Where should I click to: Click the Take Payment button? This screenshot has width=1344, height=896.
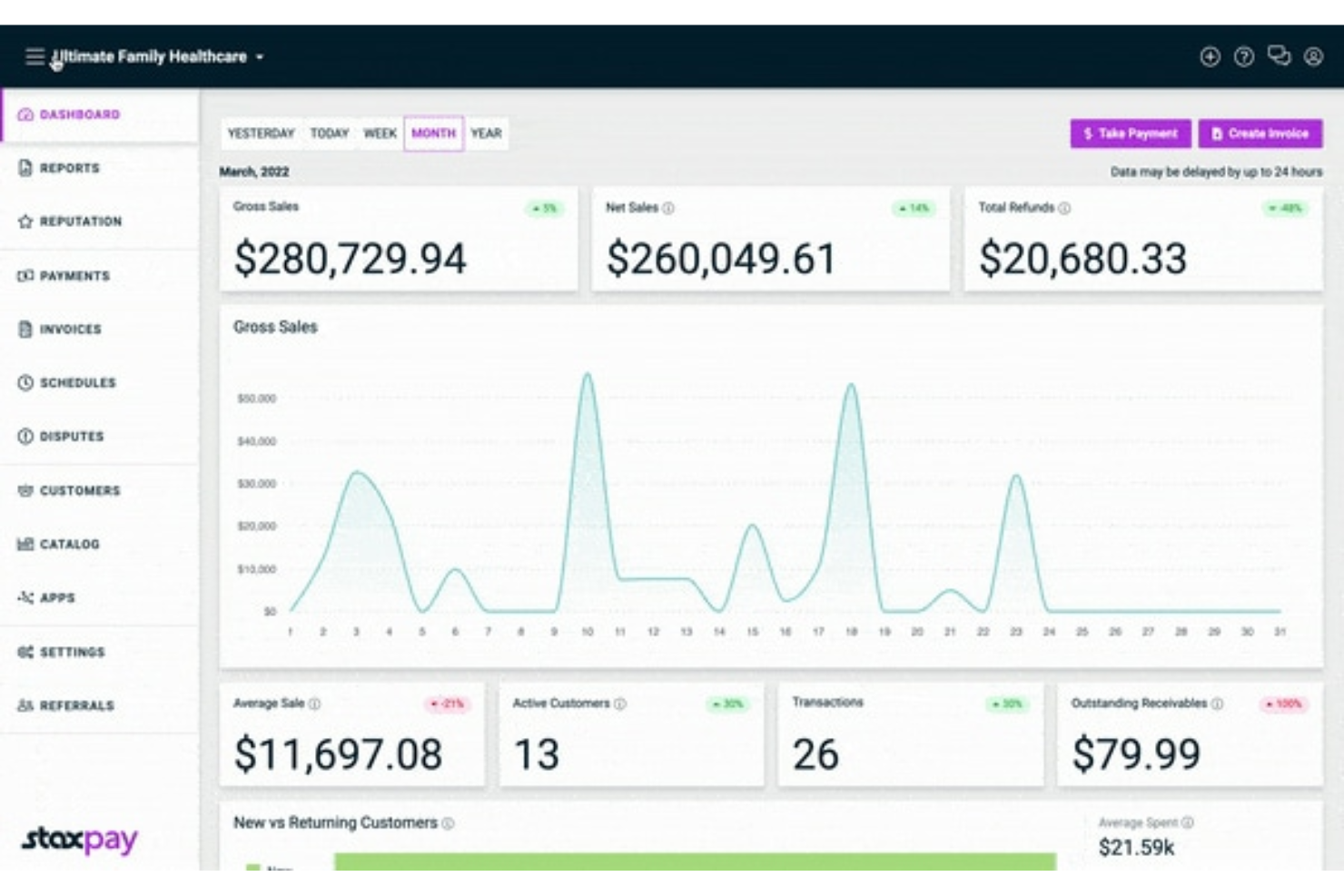coord(1129,133)
